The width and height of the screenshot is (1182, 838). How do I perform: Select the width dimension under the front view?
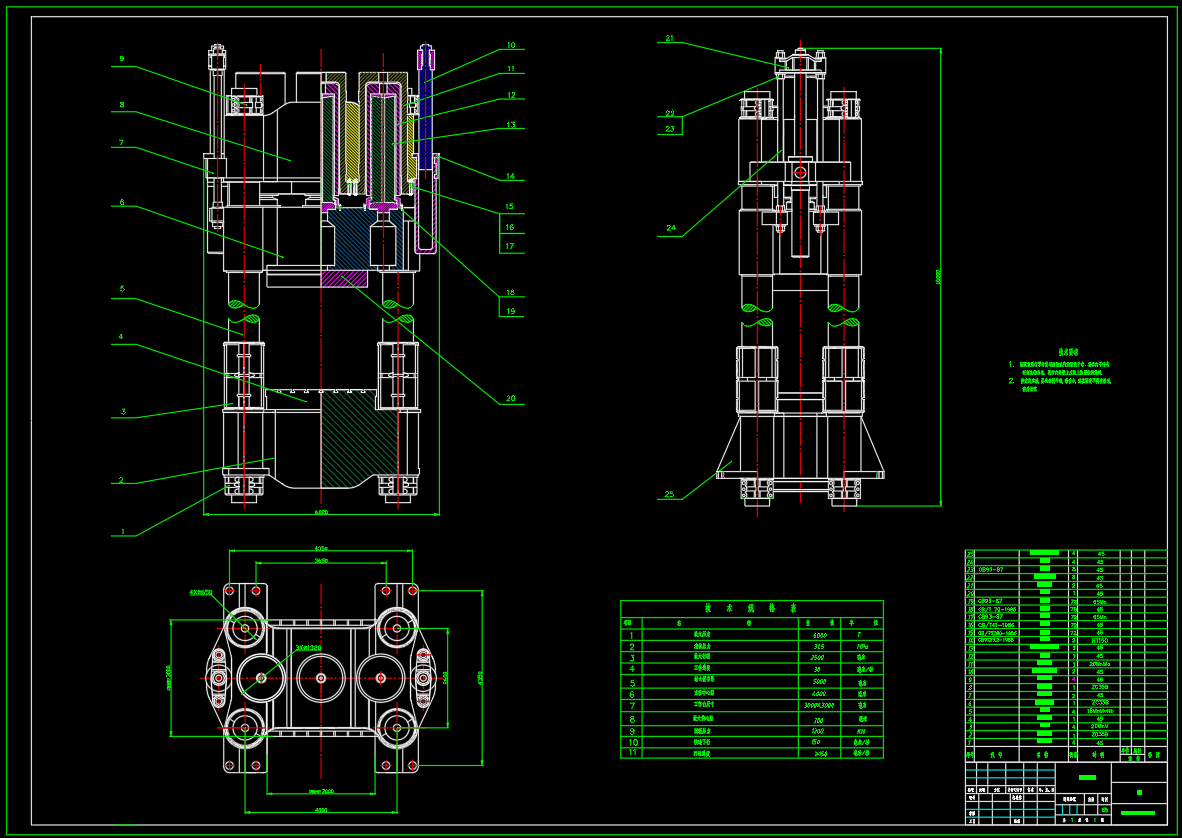(321, 512)
